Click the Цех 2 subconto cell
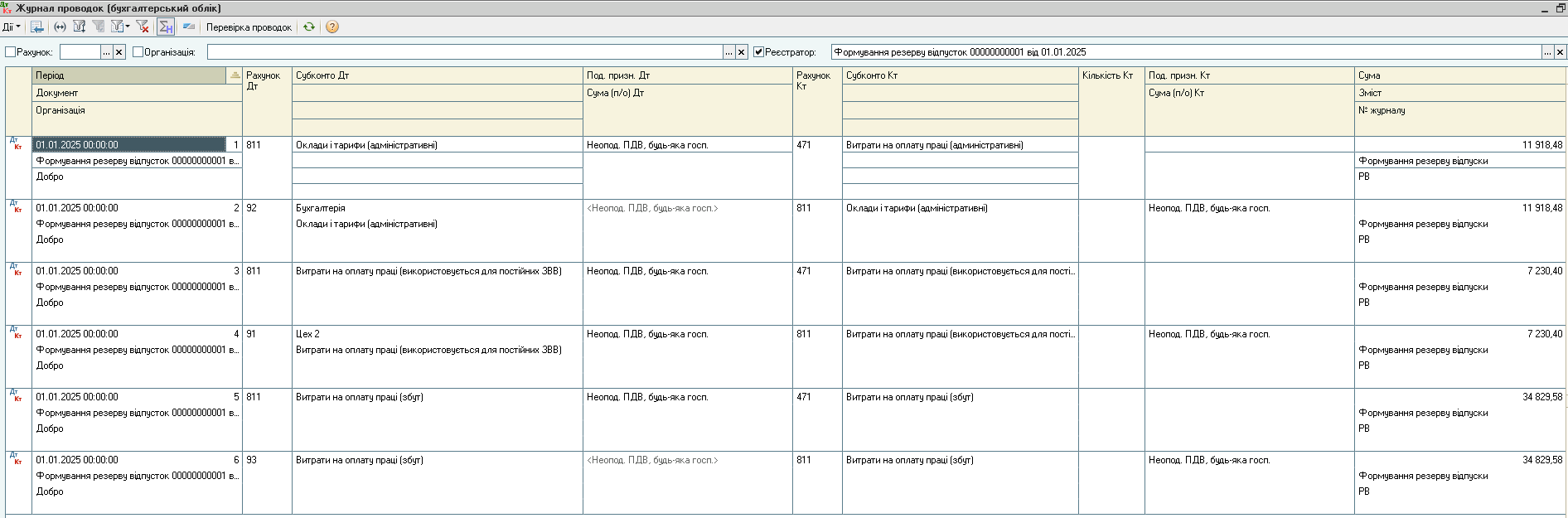 tap(438, 334)
